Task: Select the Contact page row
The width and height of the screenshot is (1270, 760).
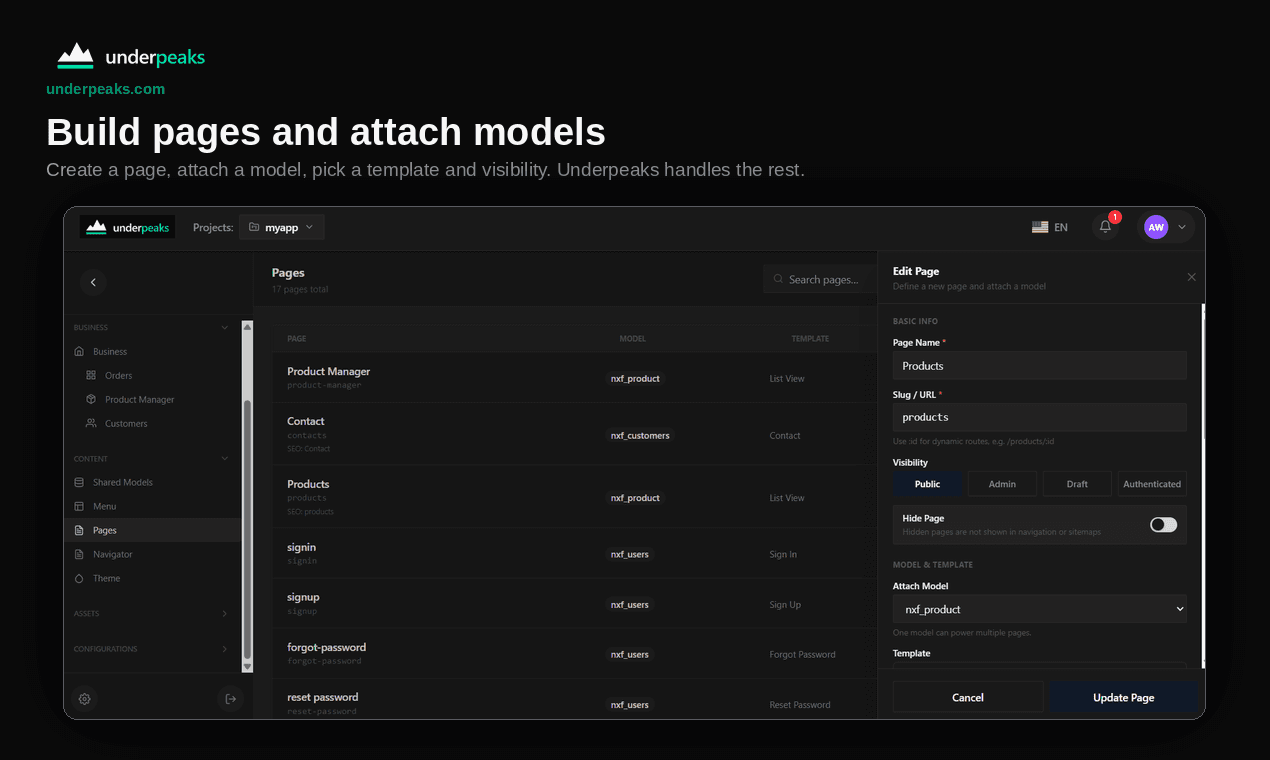Action: click(575, 434)
